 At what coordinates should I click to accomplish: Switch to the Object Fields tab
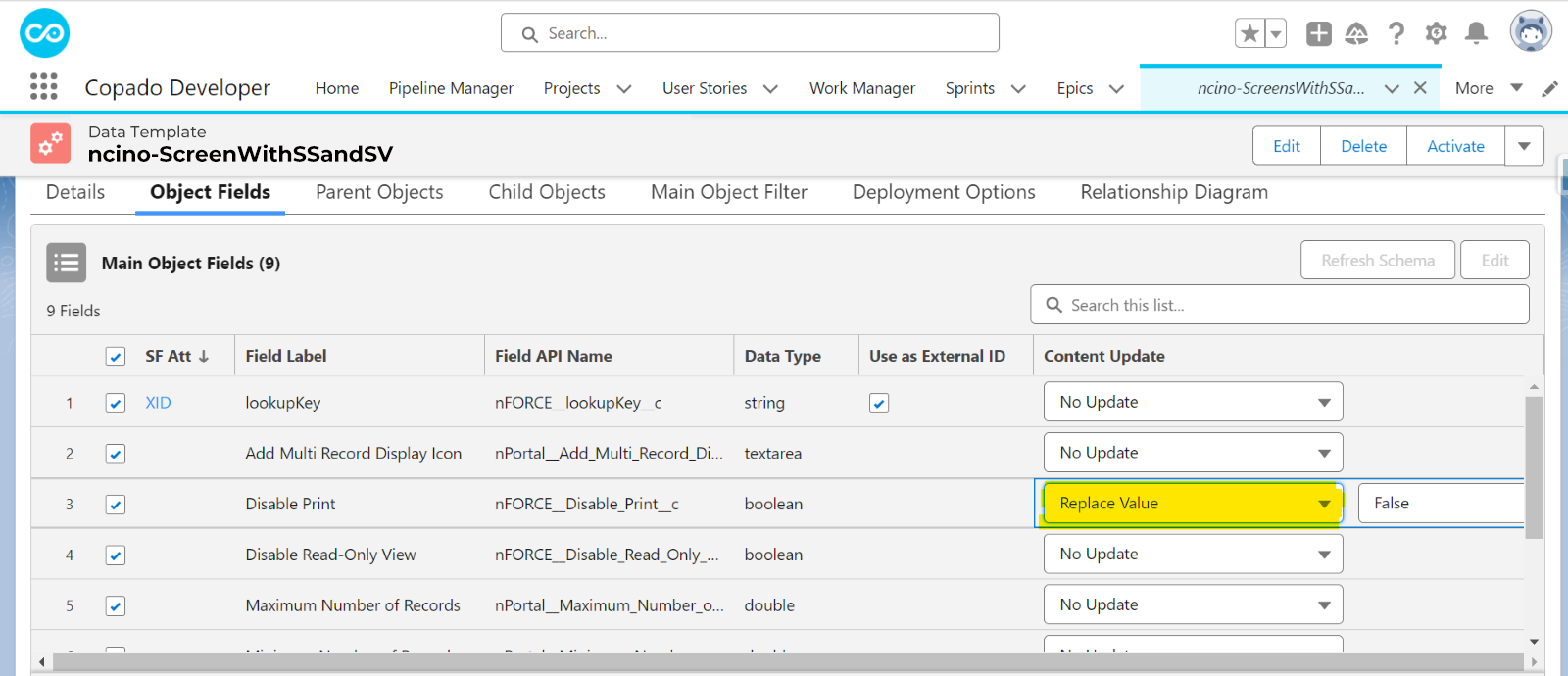point(210,192)
